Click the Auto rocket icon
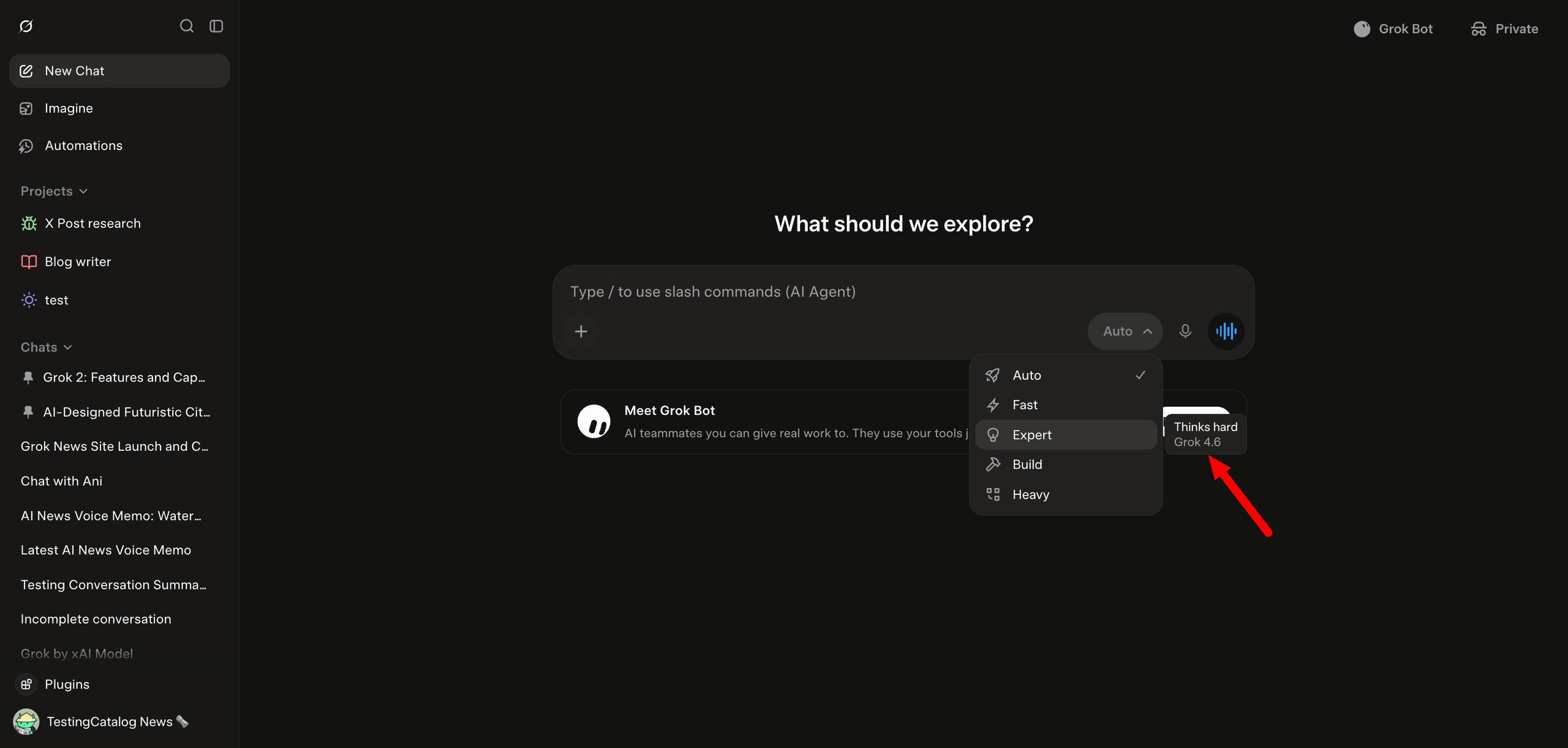 tap(993, 375)
